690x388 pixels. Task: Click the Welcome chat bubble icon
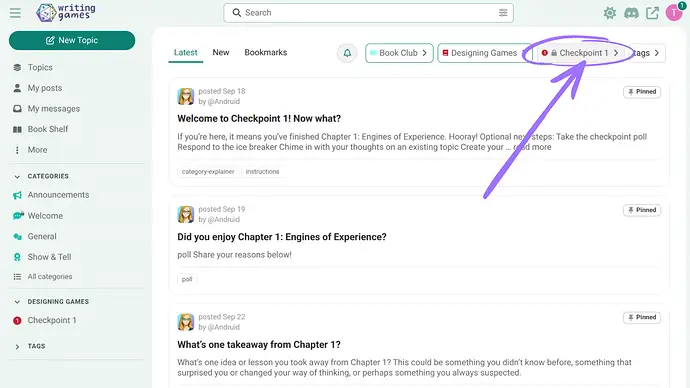point(18,216)
